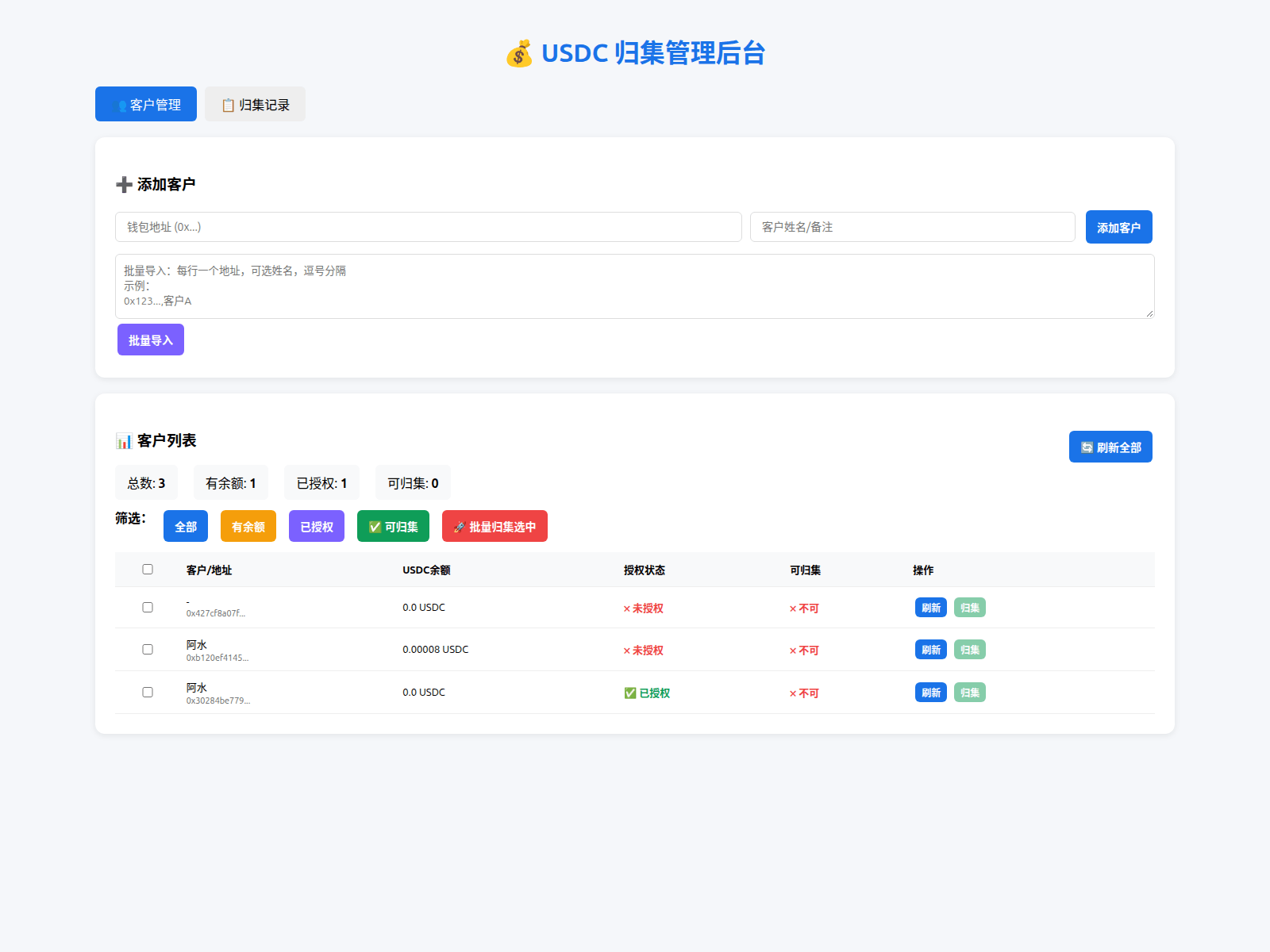Click the purple 批量导入 button

click(x=151, y=340)
